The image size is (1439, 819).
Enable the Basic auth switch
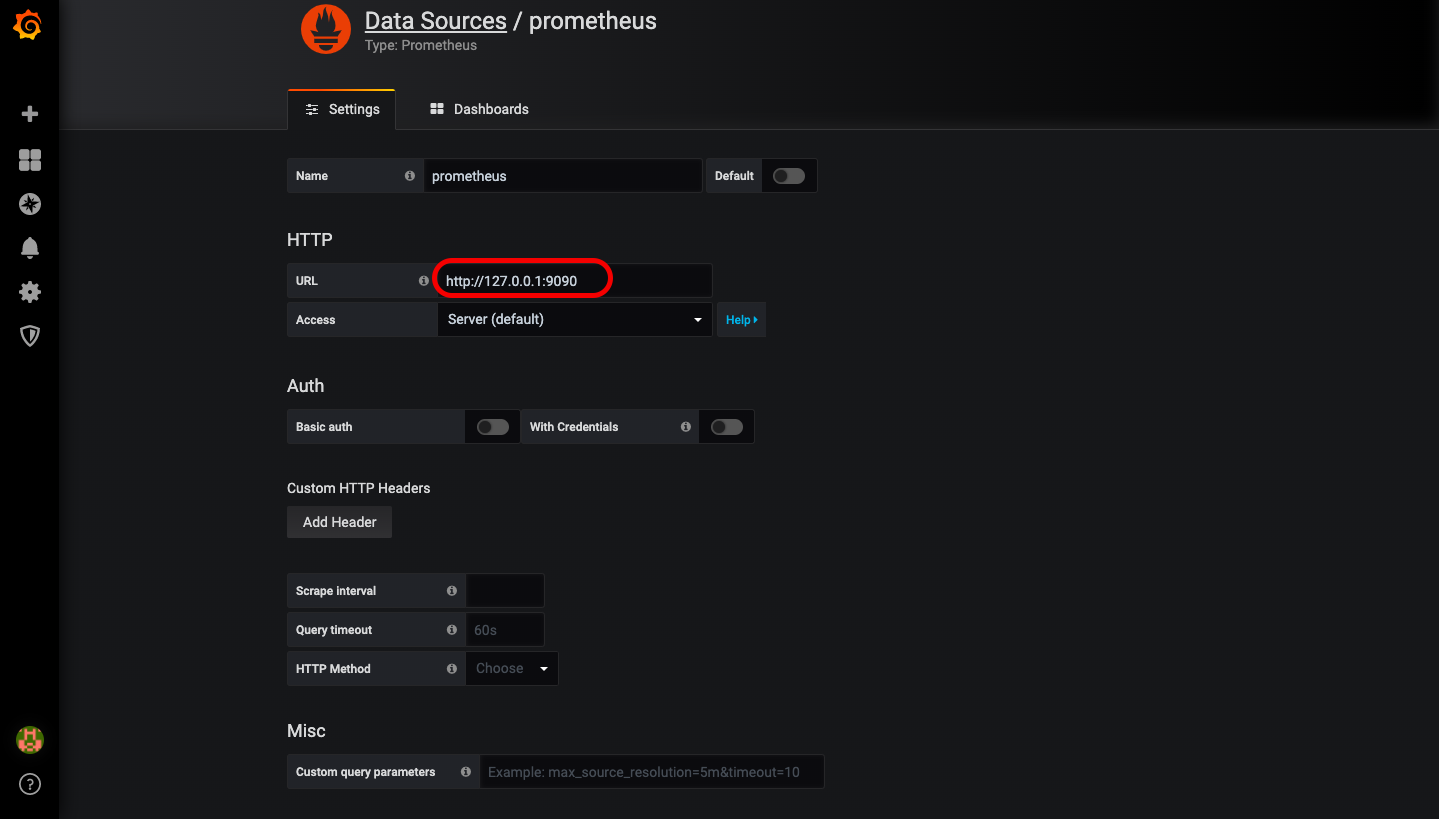click(x=492, y=427)
